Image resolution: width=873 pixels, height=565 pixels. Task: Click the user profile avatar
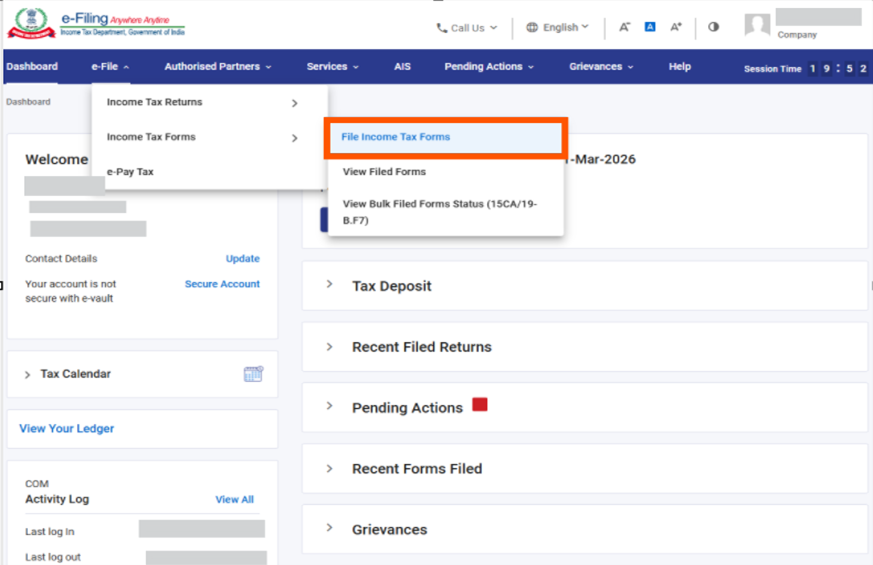[x=757, y=26]
